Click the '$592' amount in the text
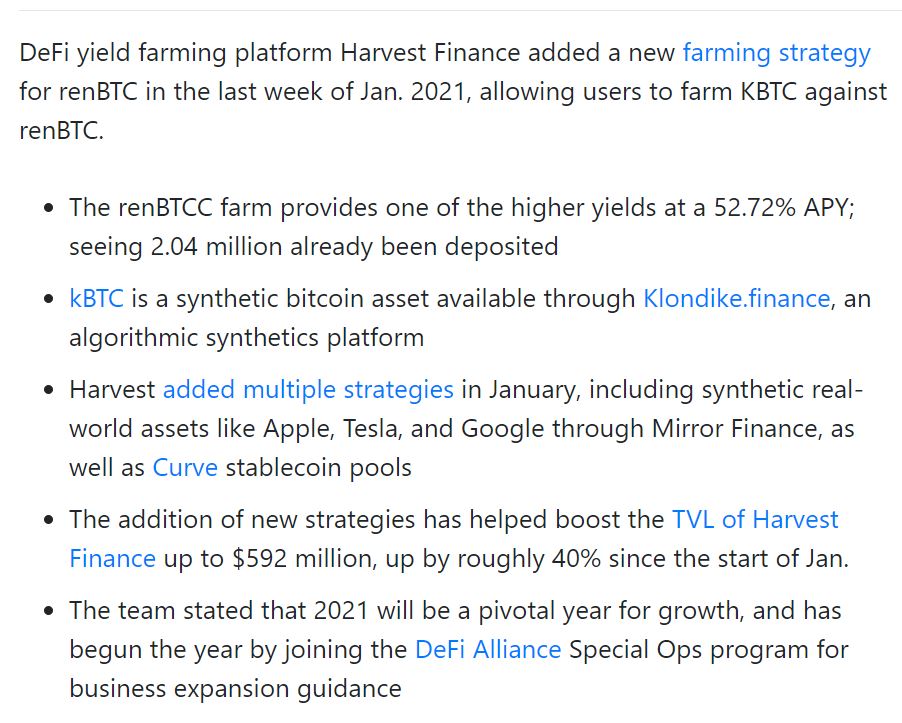The image size is (902, 723). point(259,558)
